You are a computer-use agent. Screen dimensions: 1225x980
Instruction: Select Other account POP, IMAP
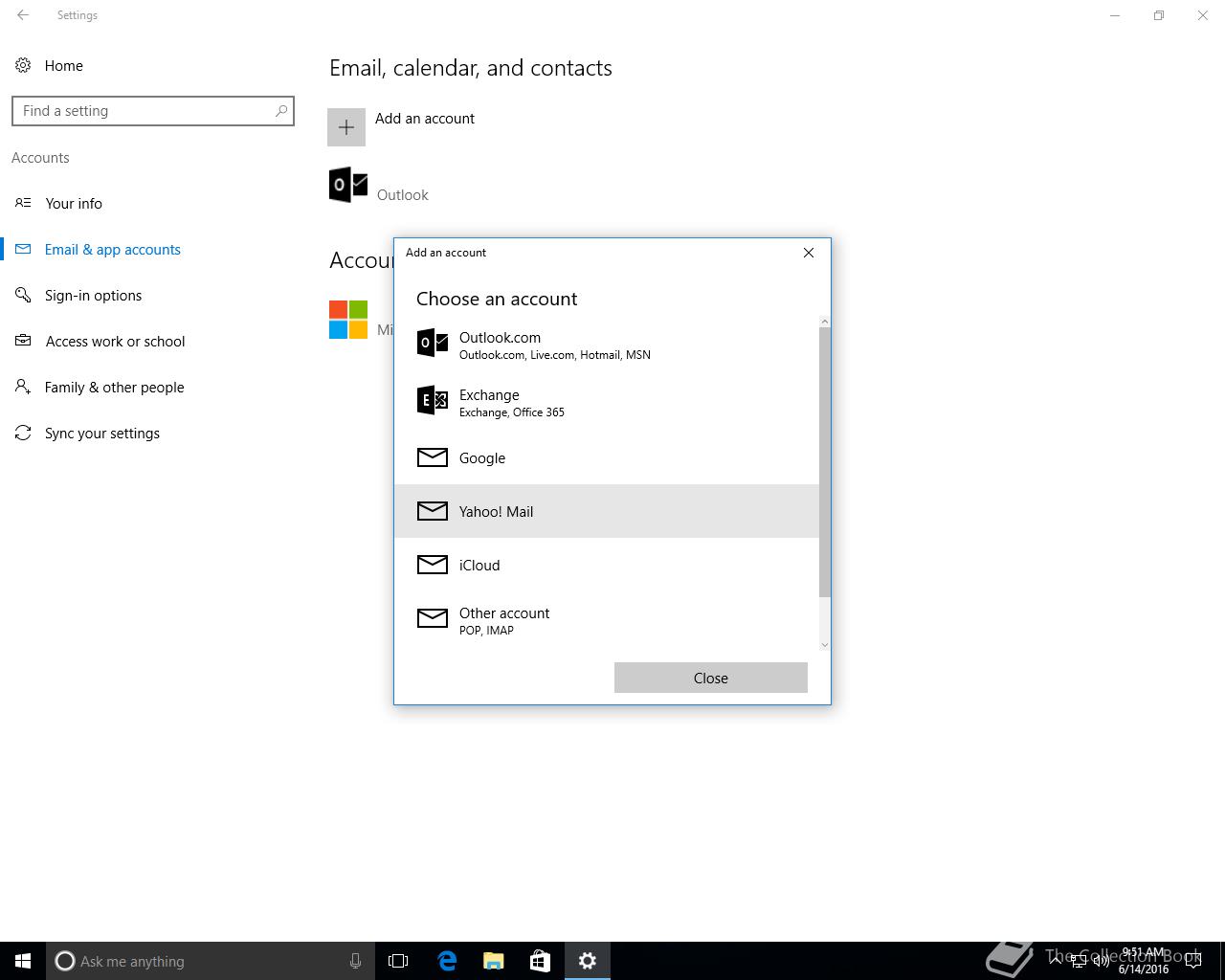pos(607,620)
